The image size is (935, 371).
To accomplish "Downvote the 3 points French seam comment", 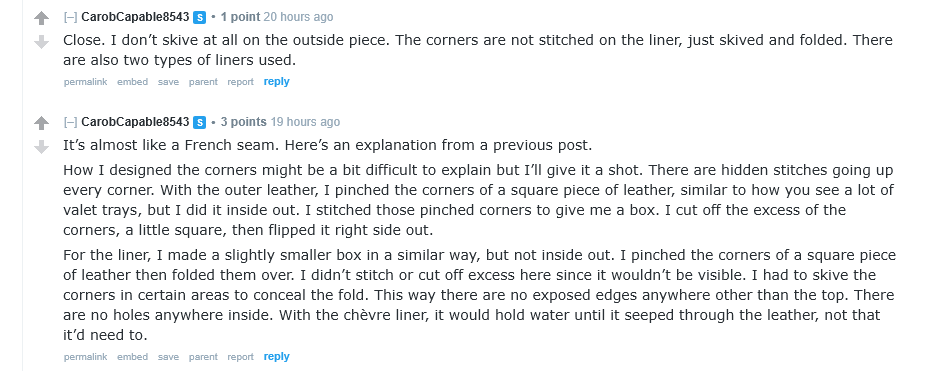I will coord(41,147).
